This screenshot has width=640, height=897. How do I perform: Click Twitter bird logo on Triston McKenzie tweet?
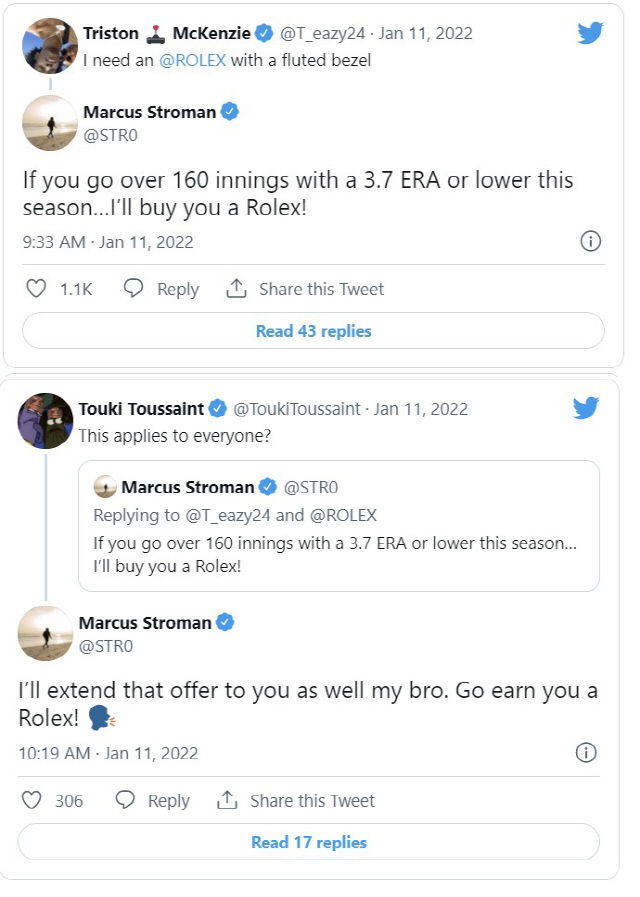(591, 33)
